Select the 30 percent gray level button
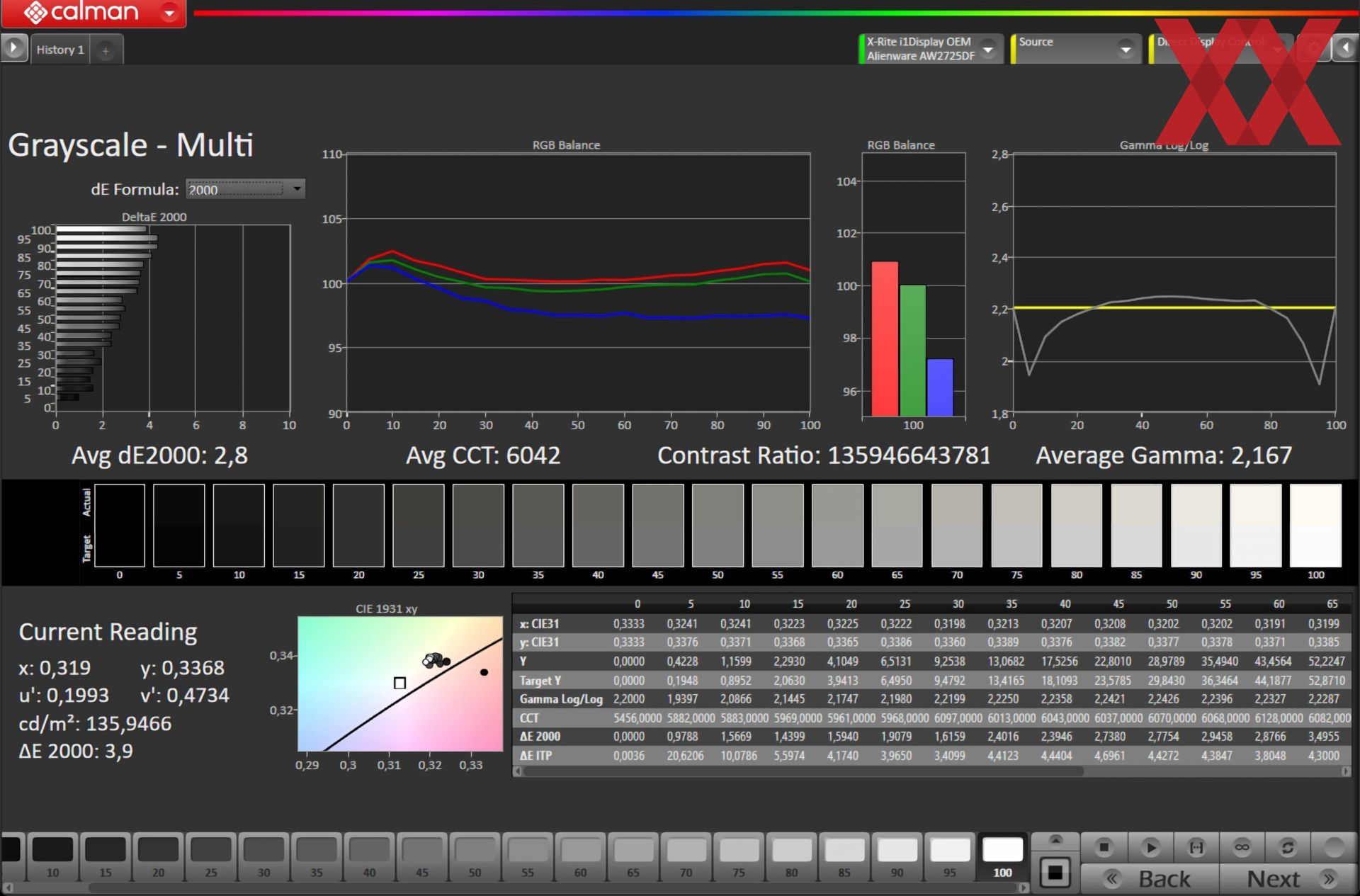Image resolution: width=1360 pixels, height=896 pixels. pos(264,857)
